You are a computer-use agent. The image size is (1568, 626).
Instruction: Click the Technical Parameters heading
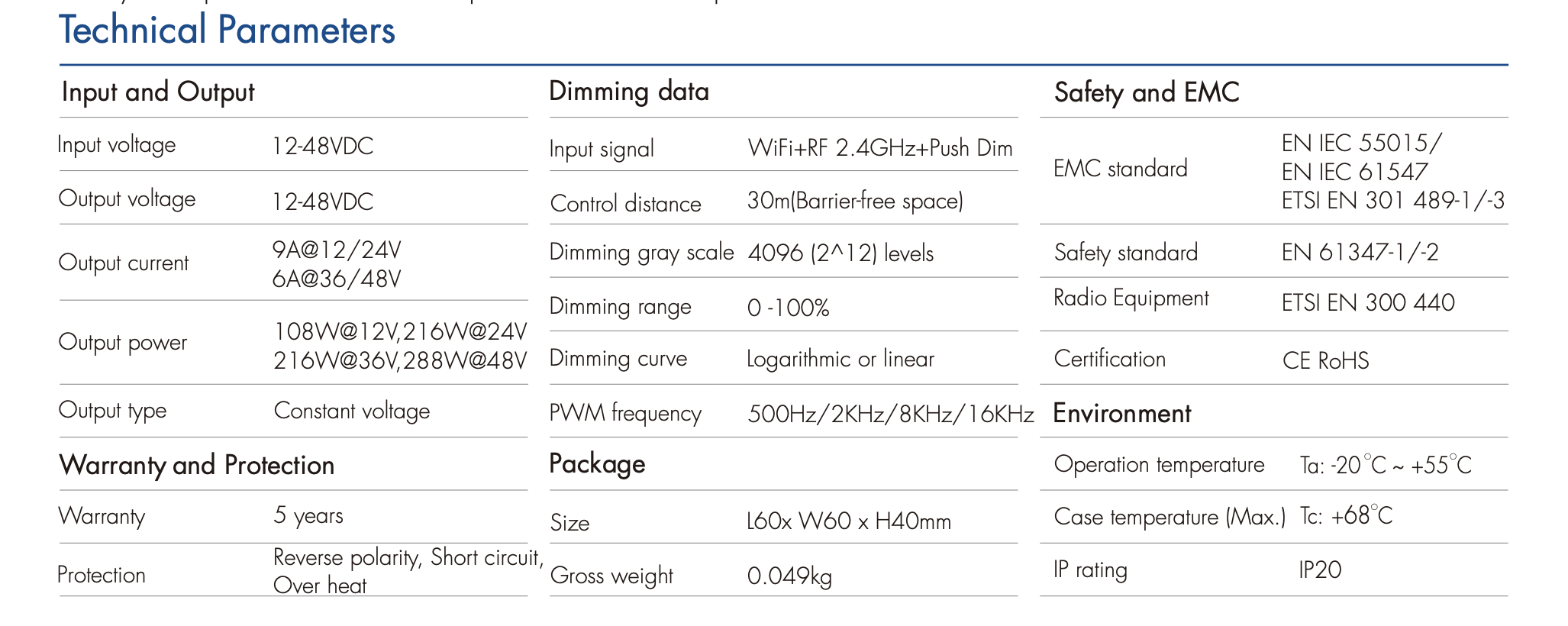(x=227, y=31)
